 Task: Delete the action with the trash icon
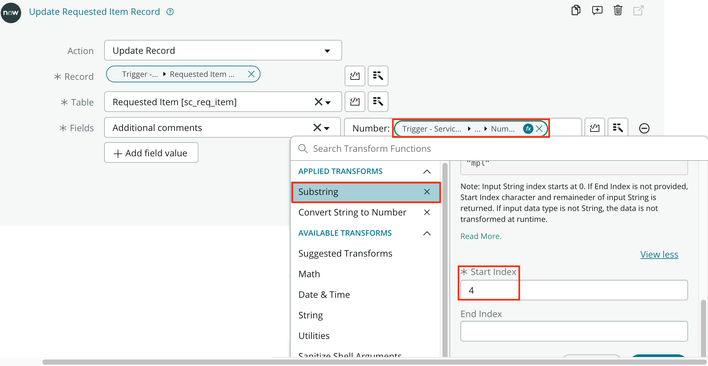tap(618, 10)
